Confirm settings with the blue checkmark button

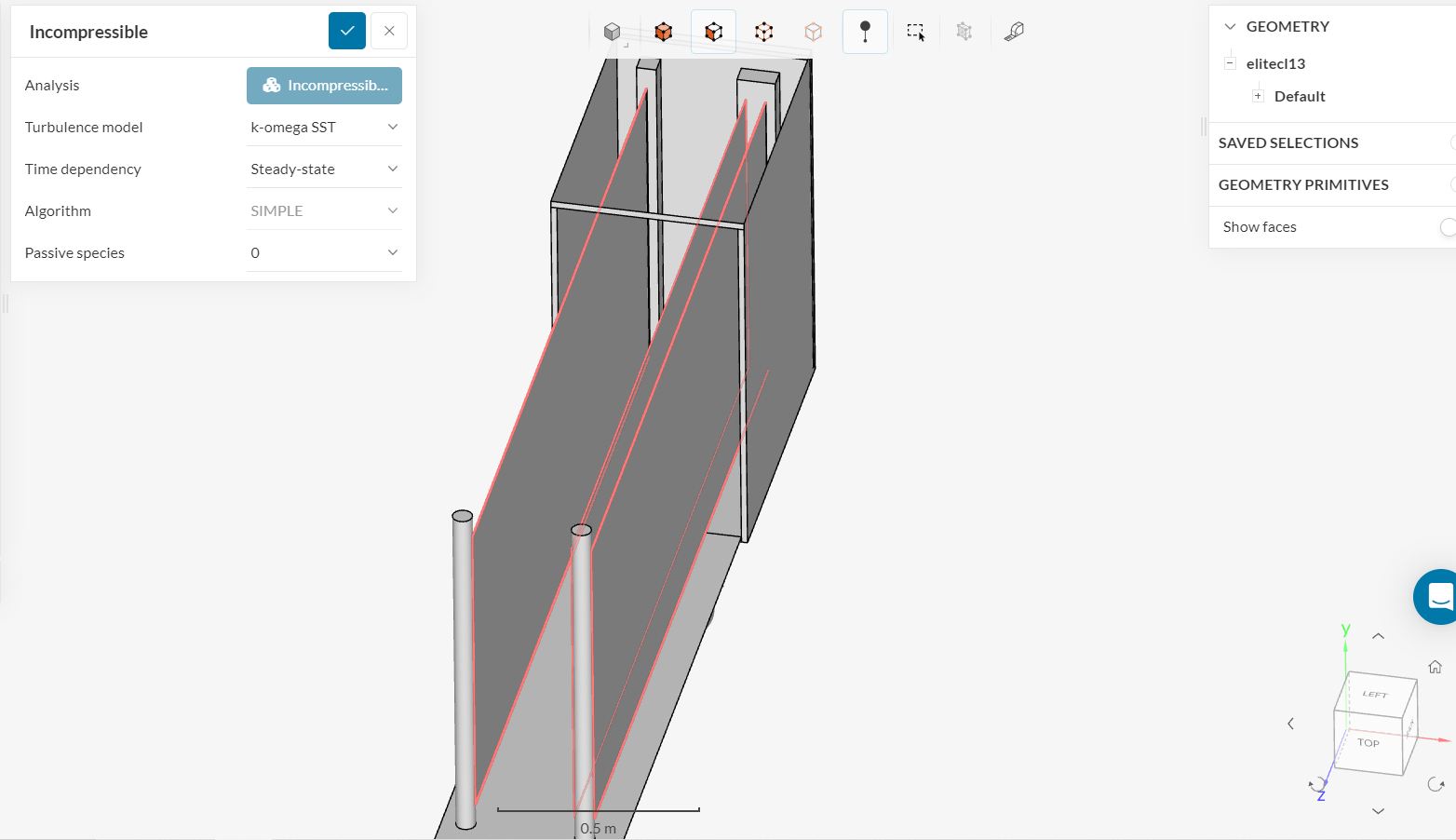click(347, 31)
